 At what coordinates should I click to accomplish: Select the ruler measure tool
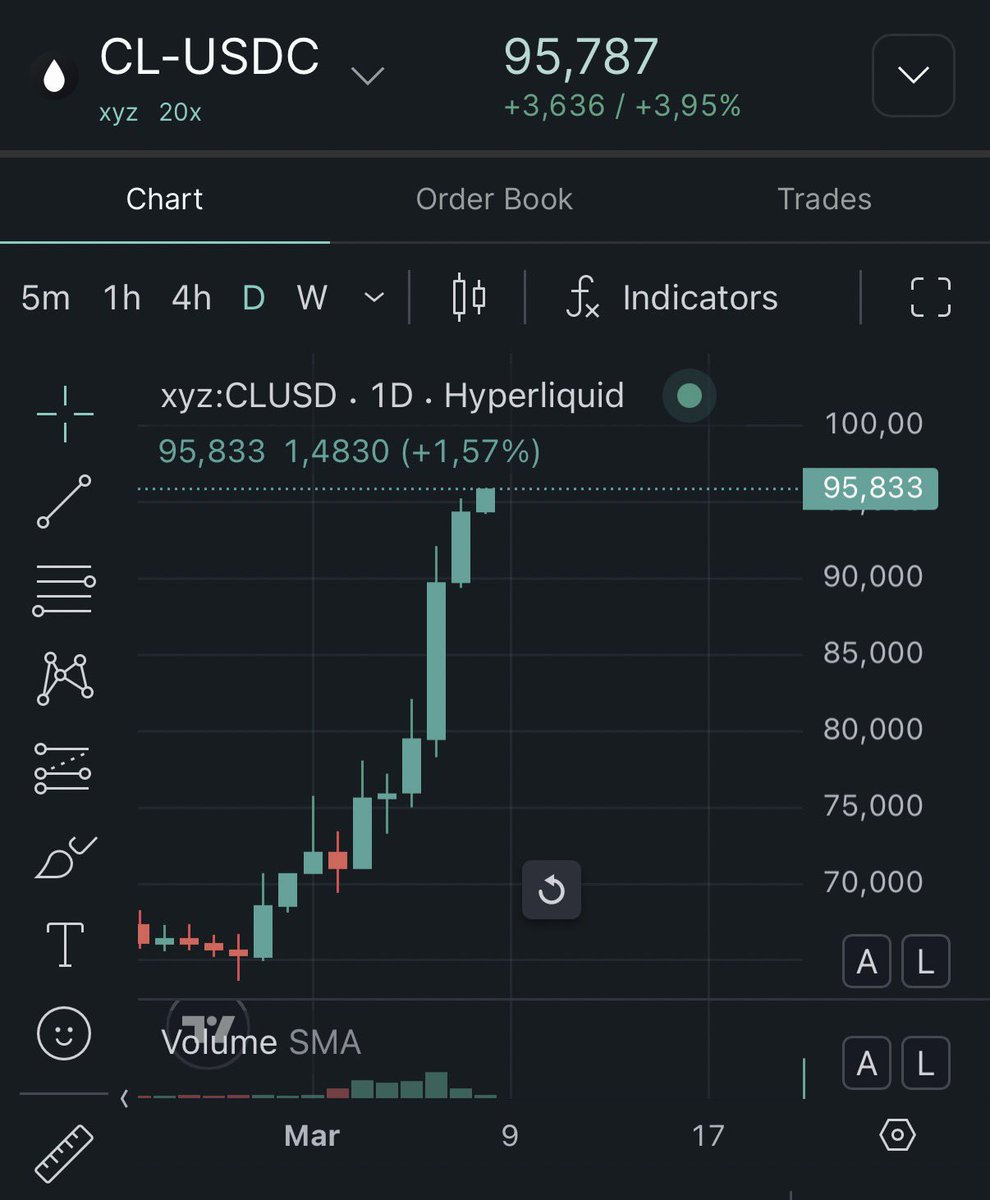[x=63, y=1153]
